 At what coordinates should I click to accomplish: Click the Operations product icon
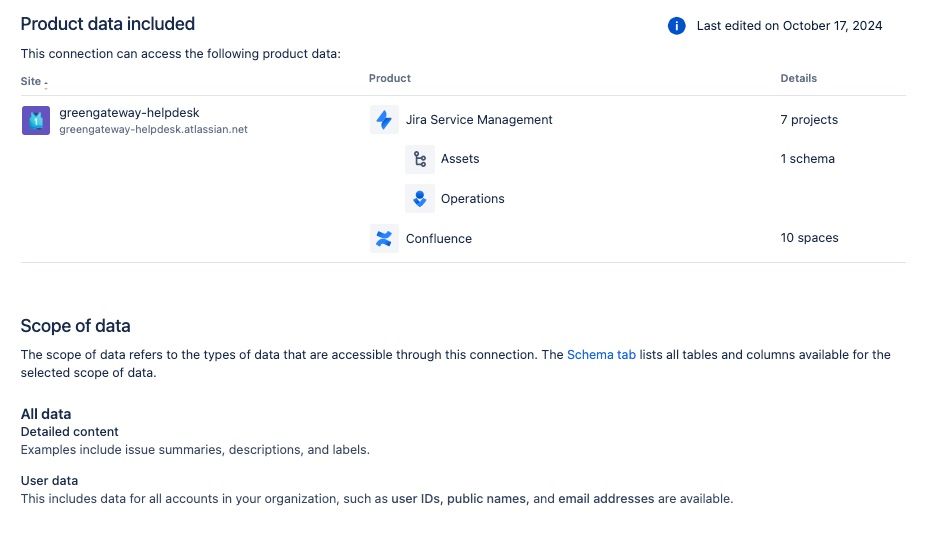click(420, 199)
